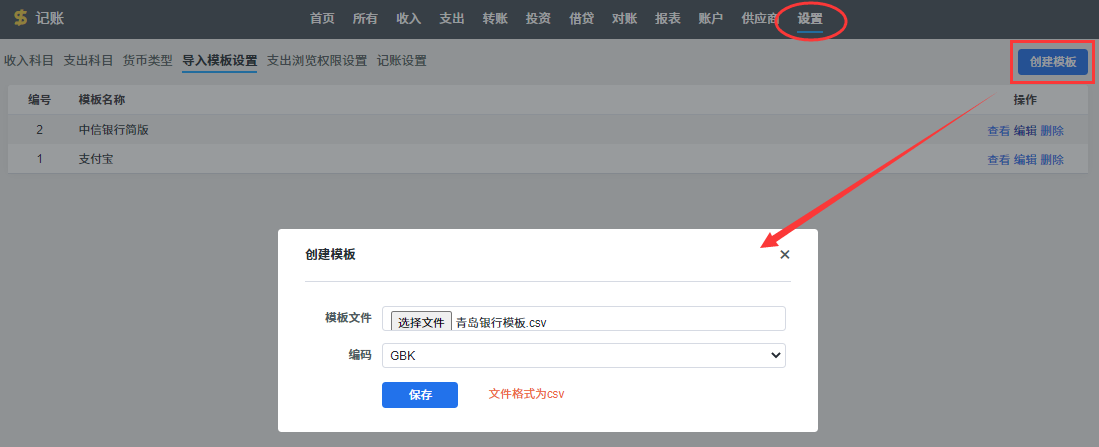
Task: Click 删除 for 支付宝 template
Action: tap(1052, 160)
